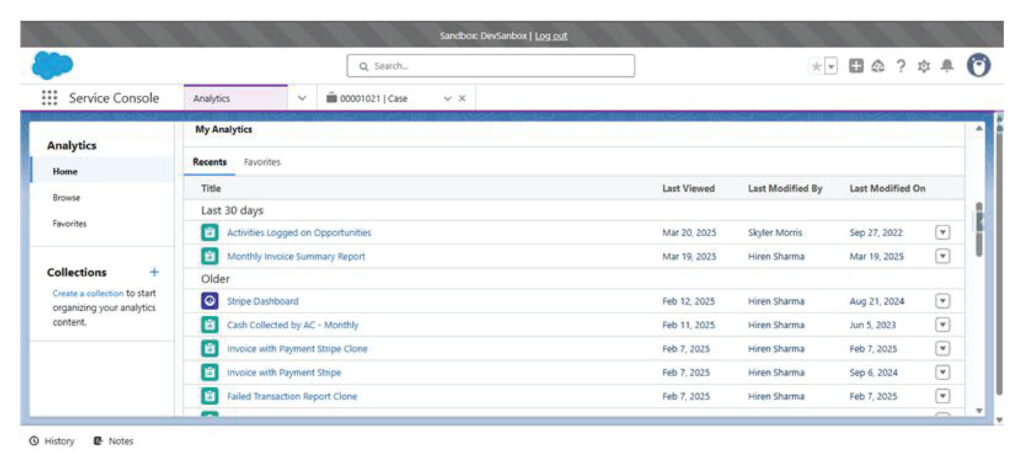Click the Last Modified On column header
This screenshot has height=472, width=1024.
[888, 189]
